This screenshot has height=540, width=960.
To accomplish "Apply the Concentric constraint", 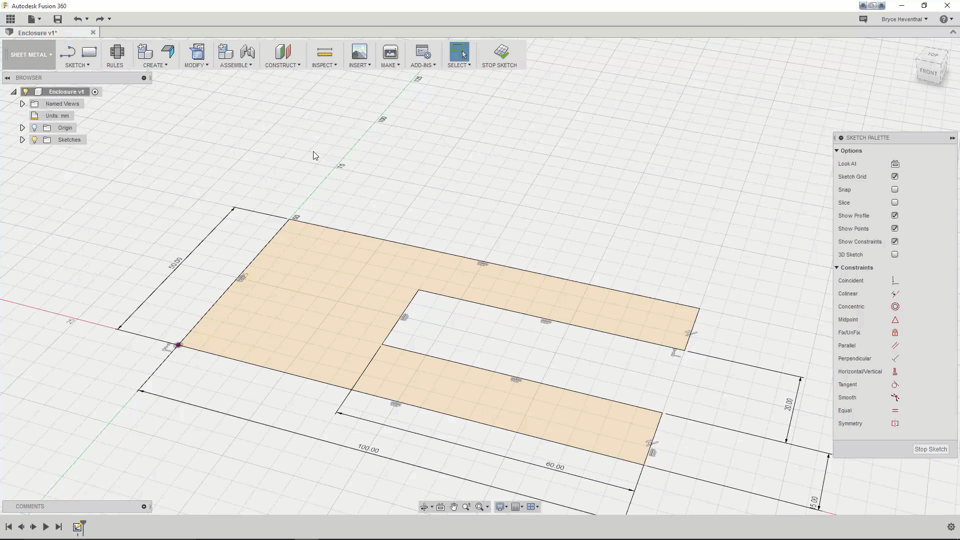I will (895, 307).
